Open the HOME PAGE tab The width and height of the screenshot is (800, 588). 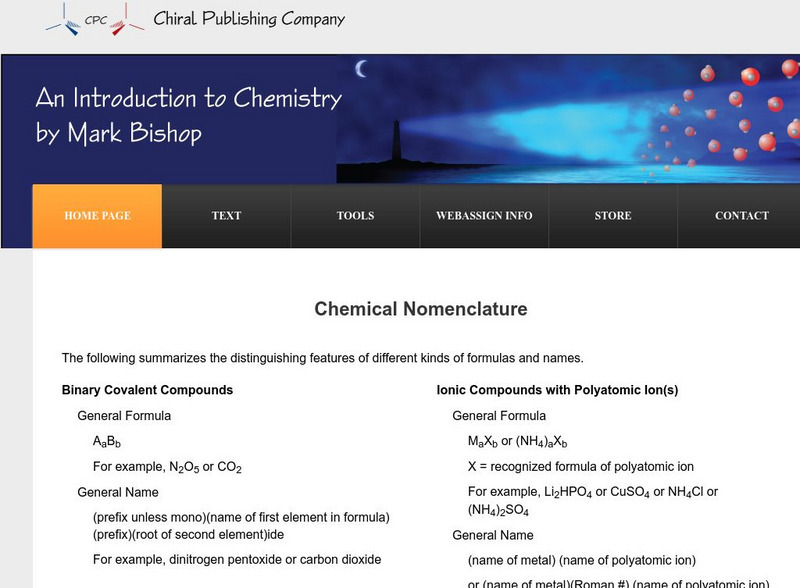tap(97, 216)
